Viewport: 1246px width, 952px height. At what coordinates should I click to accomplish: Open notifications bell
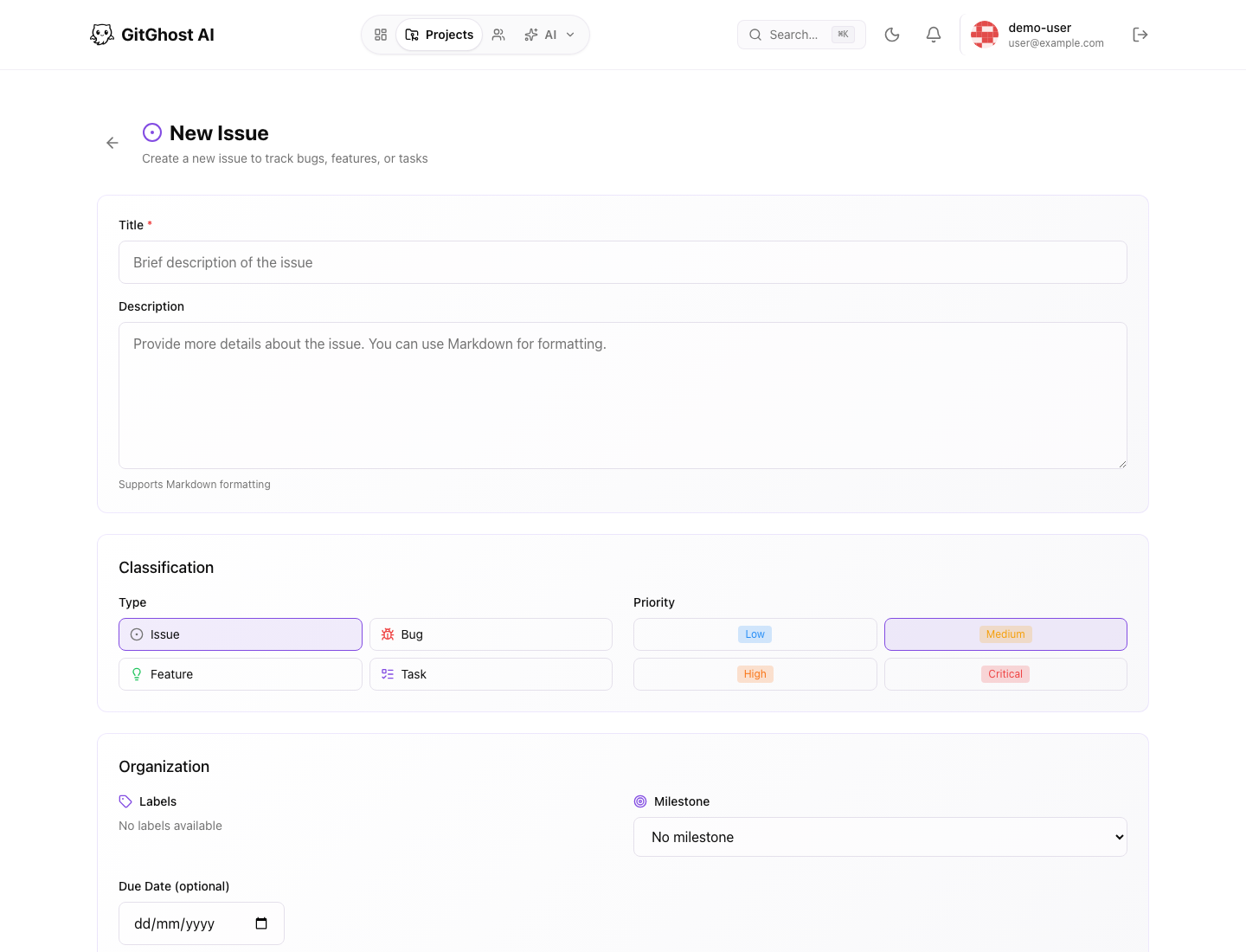[x=934, y=35]
